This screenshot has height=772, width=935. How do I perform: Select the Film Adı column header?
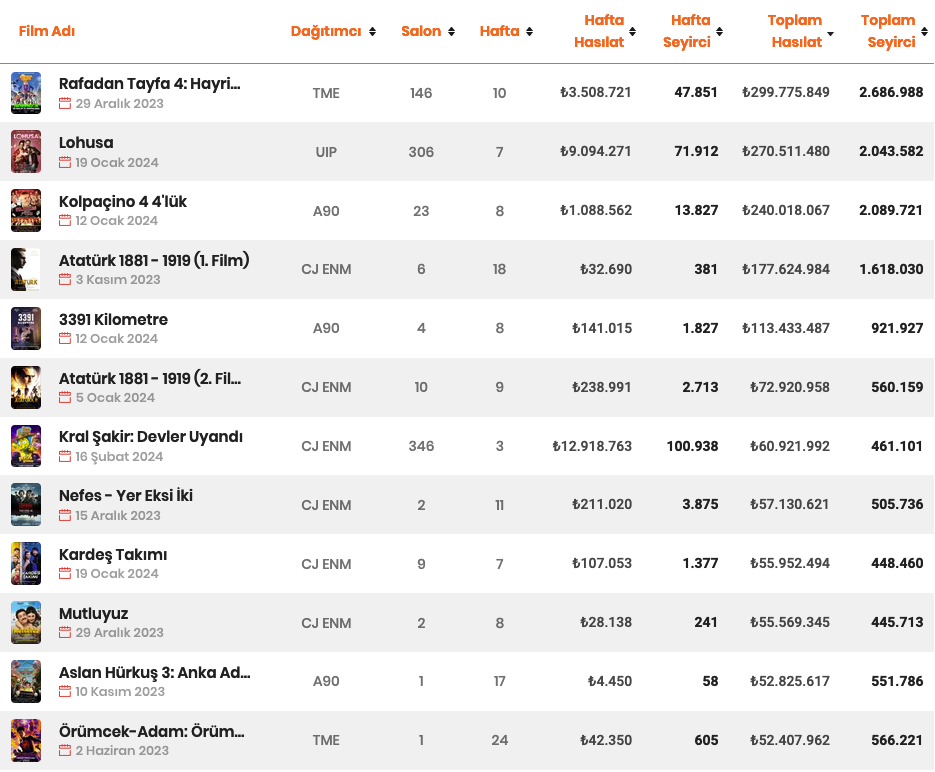(47, 31)
